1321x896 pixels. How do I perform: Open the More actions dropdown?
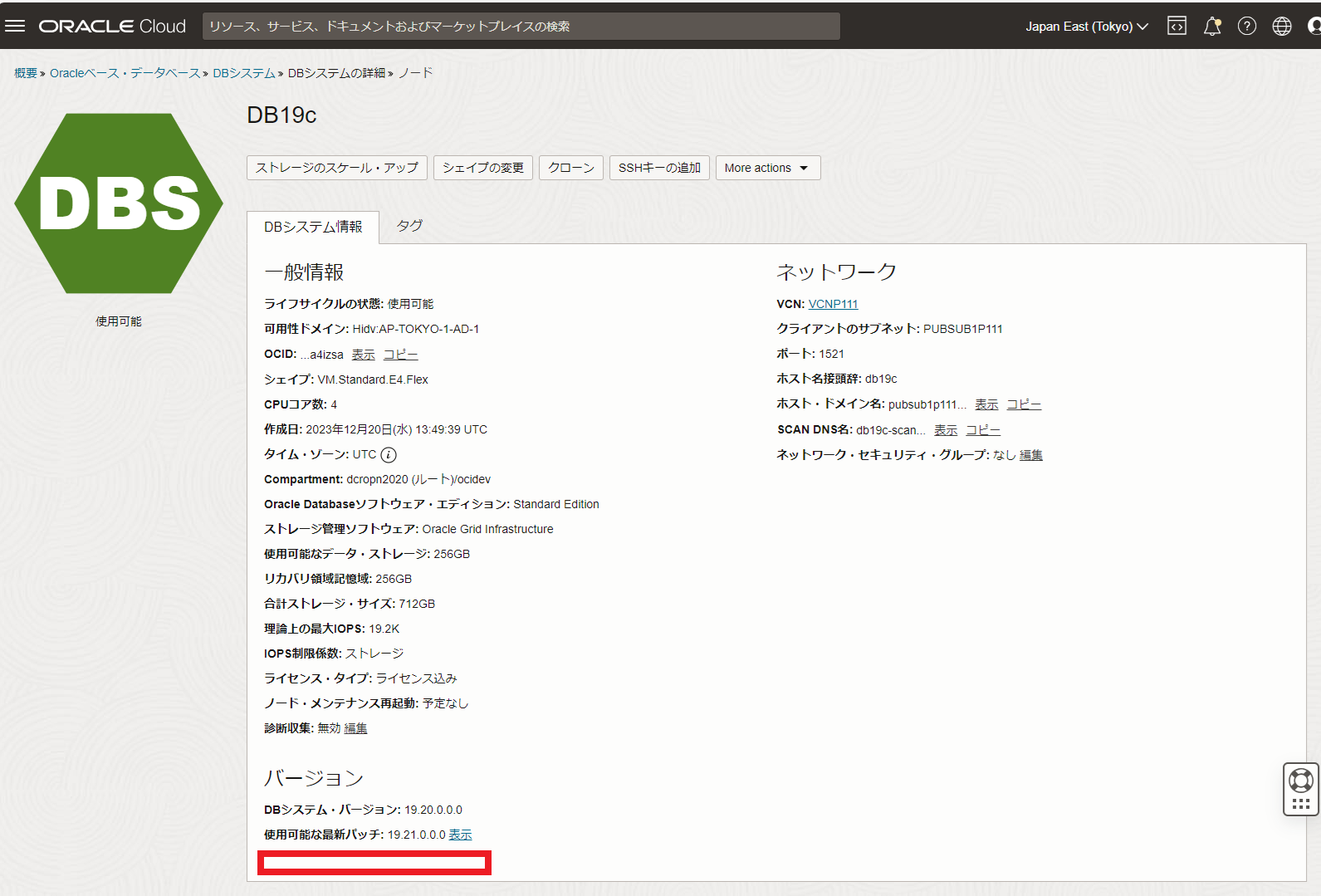[x=768, y=168]
